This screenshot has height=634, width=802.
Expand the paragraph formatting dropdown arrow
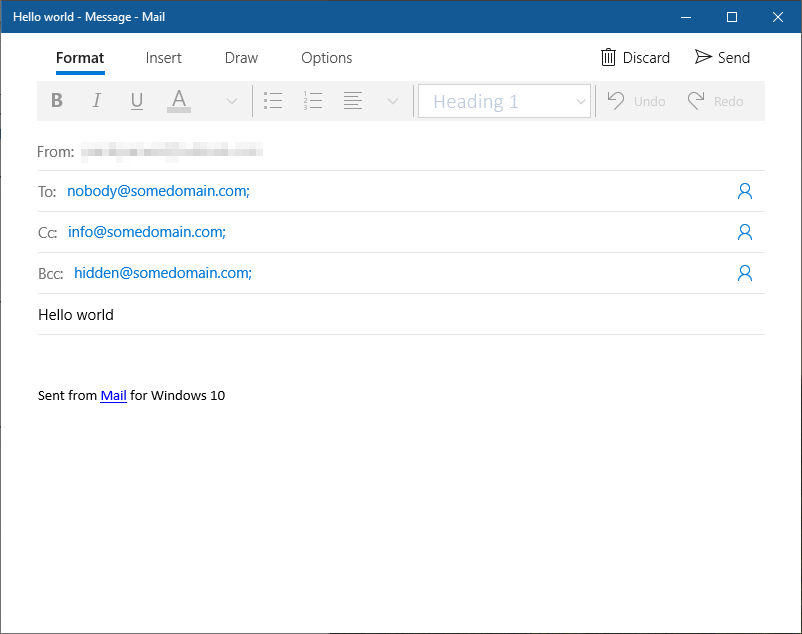393,101
